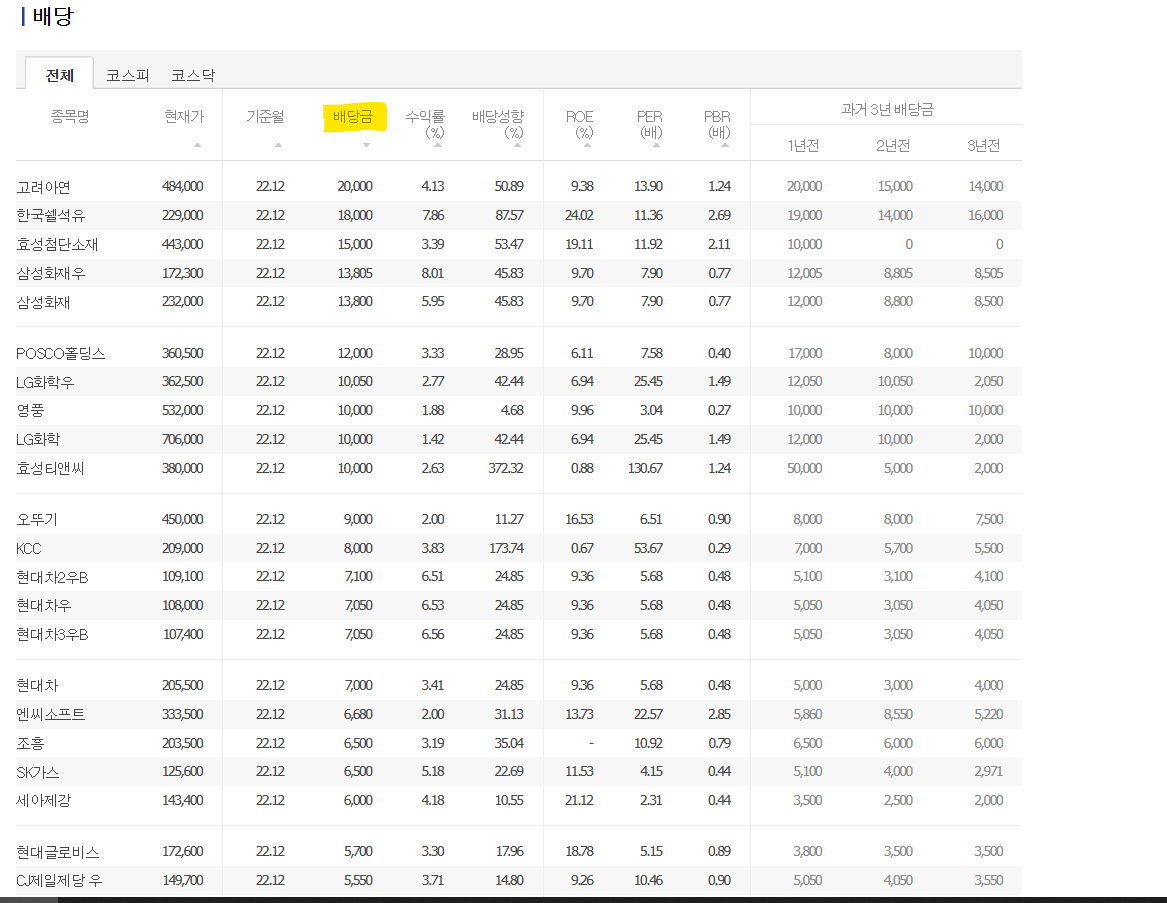The height and width of the screenshot is (903, 1167).
Task: Select 효성티앤씨 PER 130.67
Action: [x=645, y=468]
